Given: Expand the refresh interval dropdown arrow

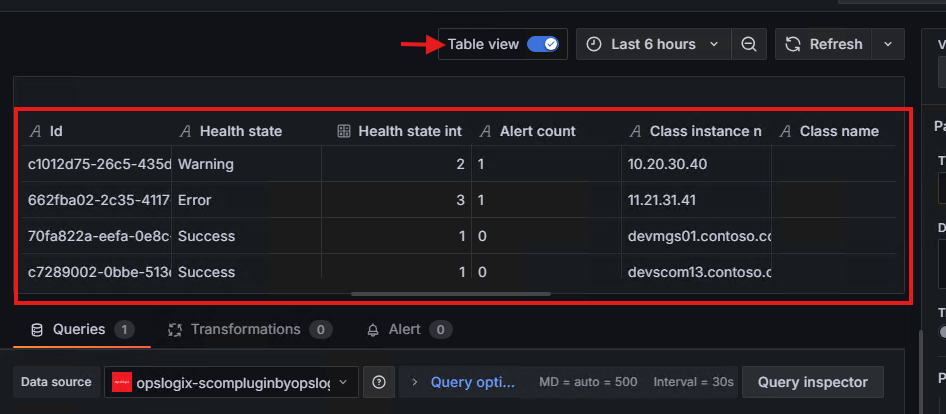Looking at the screenshot, I should click(888, 44).
